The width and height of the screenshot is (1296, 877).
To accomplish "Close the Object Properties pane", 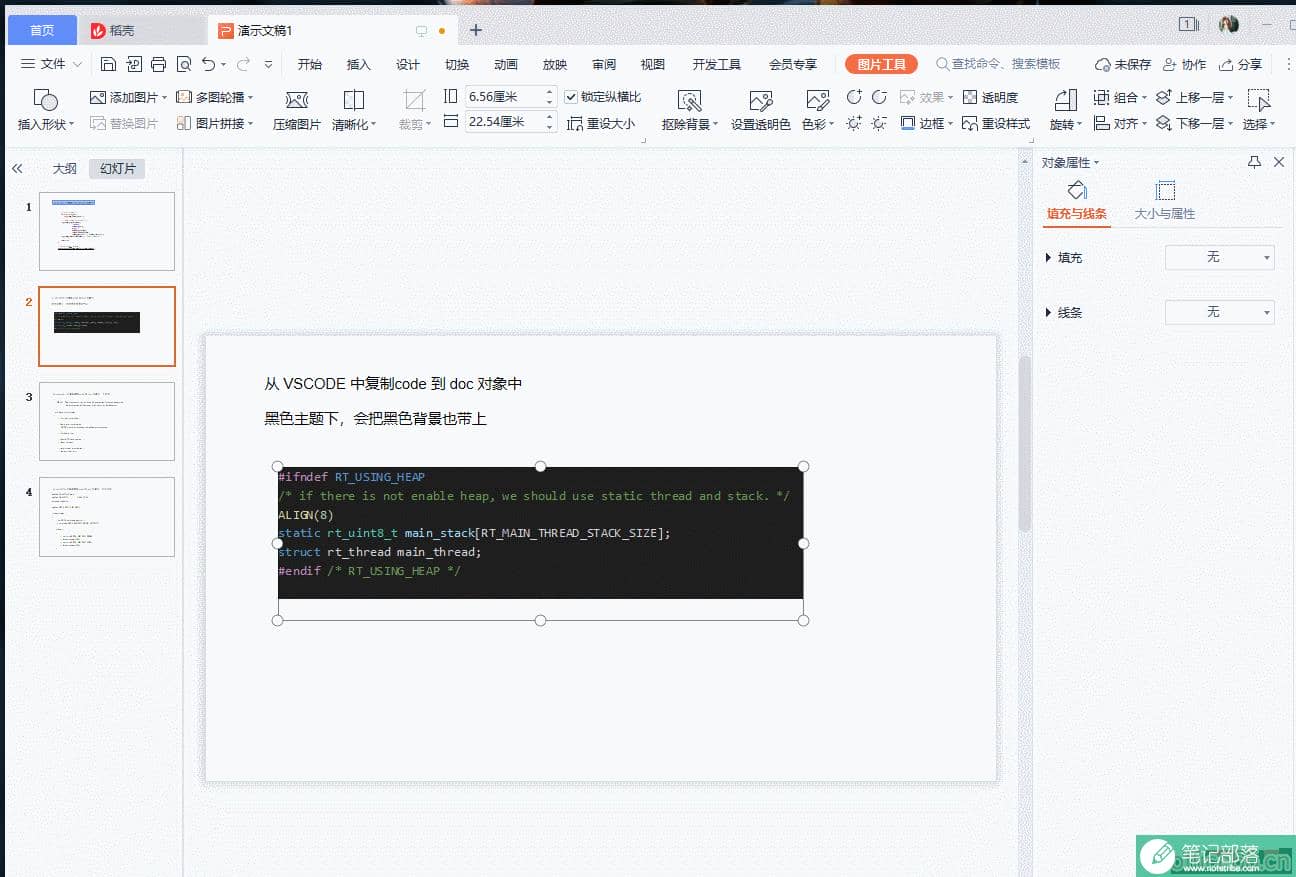I will [x=1279, y=162].
